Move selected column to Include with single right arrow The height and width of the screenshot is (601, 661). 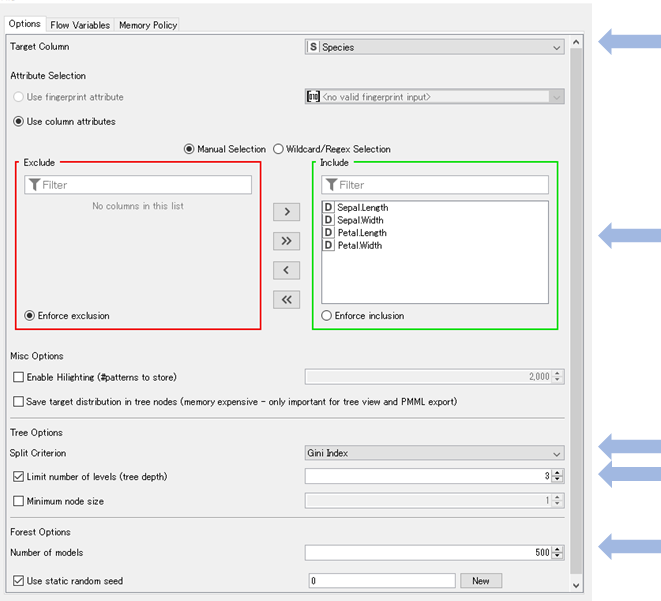[x=286, y=212]
